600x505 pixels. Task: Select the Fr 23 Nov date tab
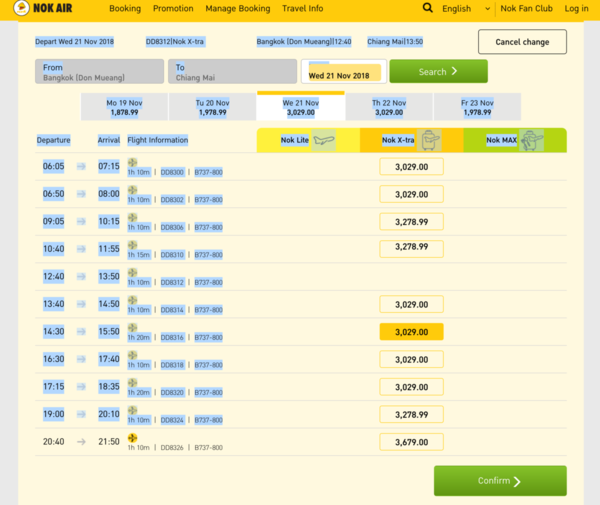pyautogui.click(x=477, y=107)
